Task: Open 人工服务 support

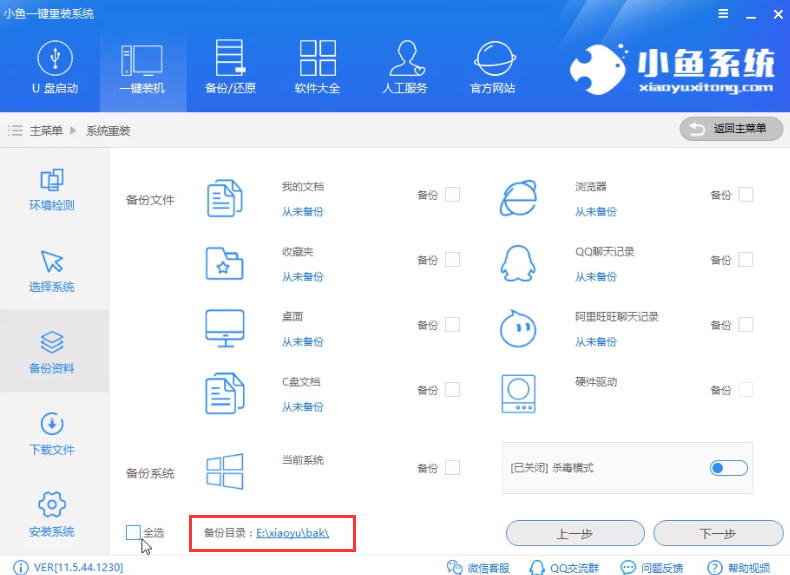Action: tap(405, 68)
